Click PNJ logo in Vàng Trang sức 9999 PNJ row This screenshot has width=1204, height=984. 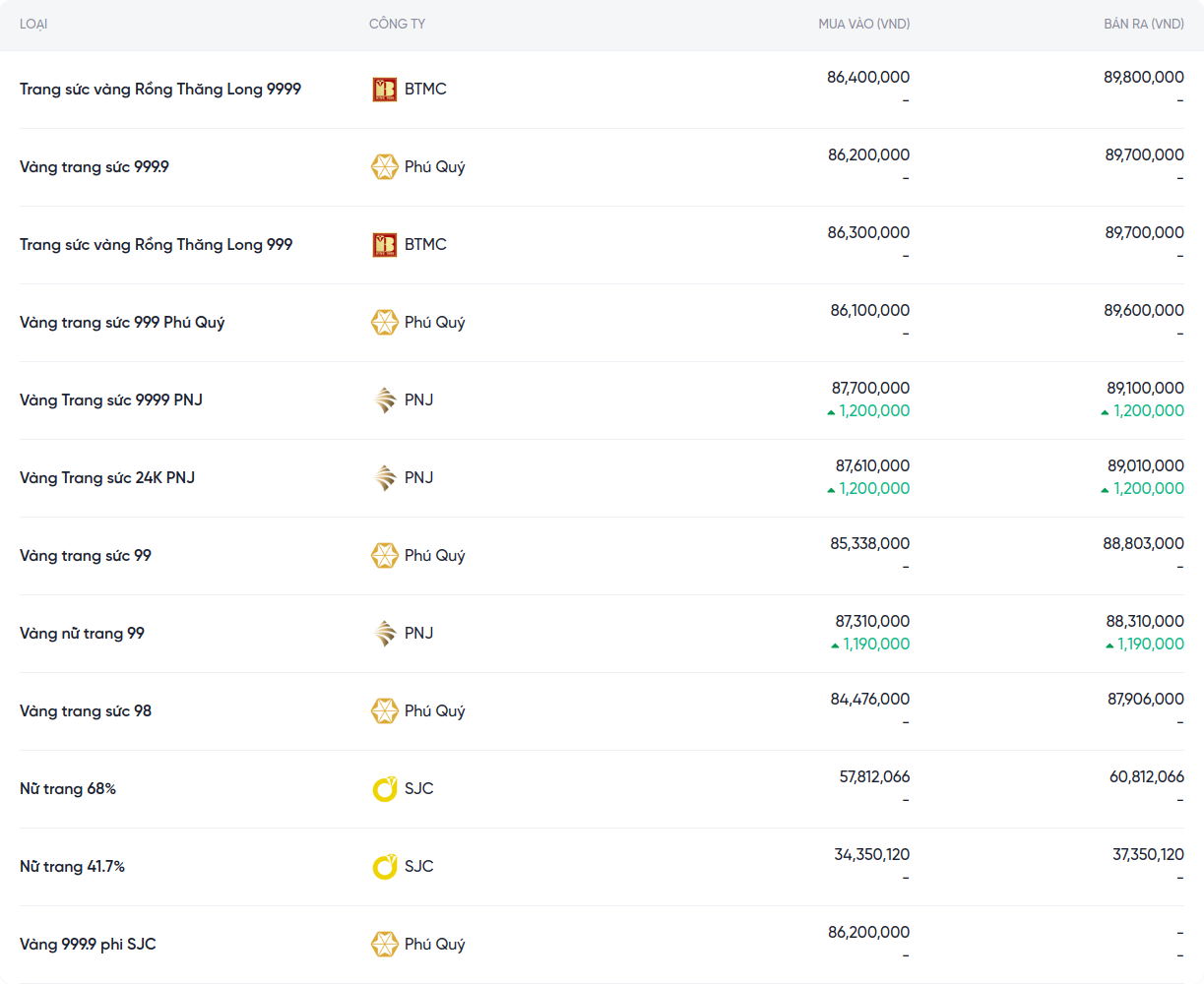(x=384, y=400)
